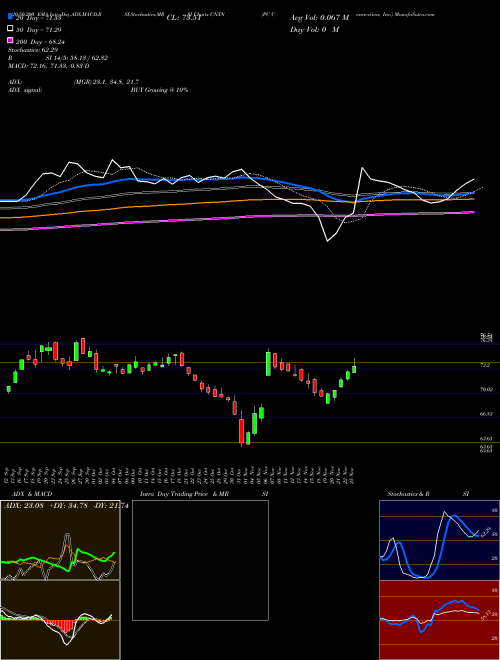
Task: Click the 'Day Vol: 0 M' label
Action: [x=314, y=30]
